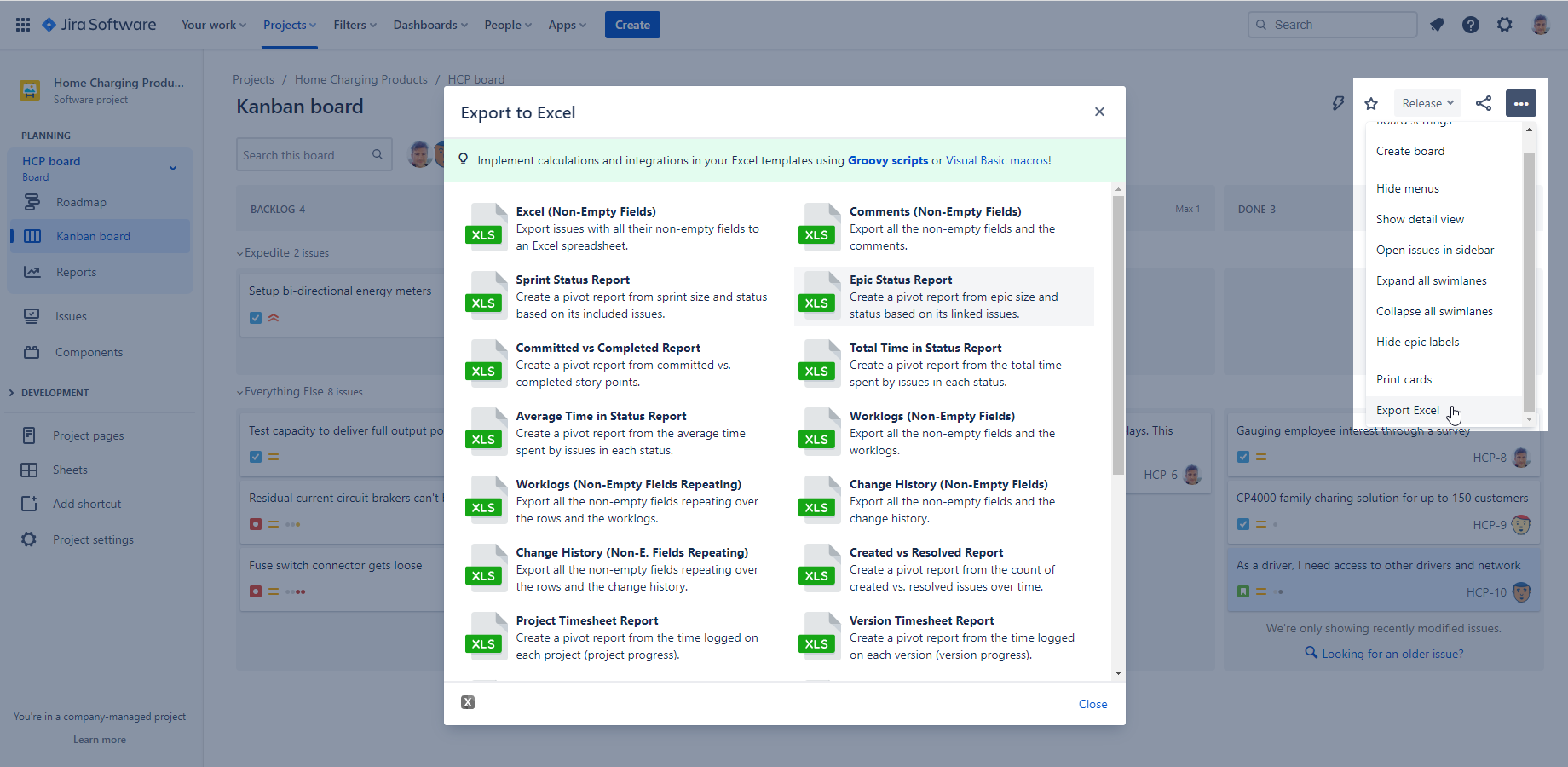The height and width of the screenshot is (767, 1568).
Task: Click the XLS icon for Committed vs Completed Report
Action: pyautogui.click(x=486, y=362)
